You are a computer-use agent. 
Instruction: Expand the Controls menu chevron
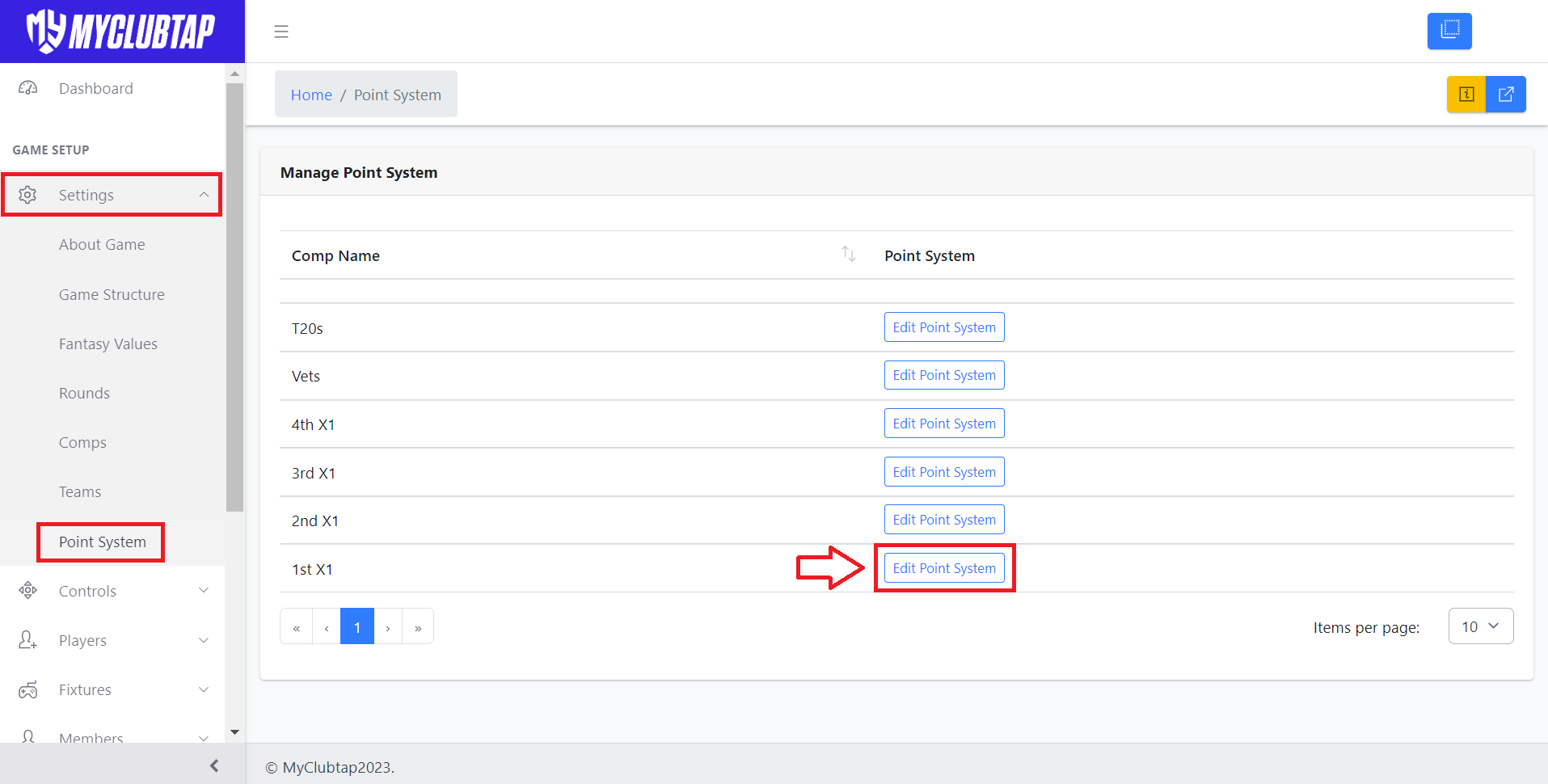(x=204, y=591)
